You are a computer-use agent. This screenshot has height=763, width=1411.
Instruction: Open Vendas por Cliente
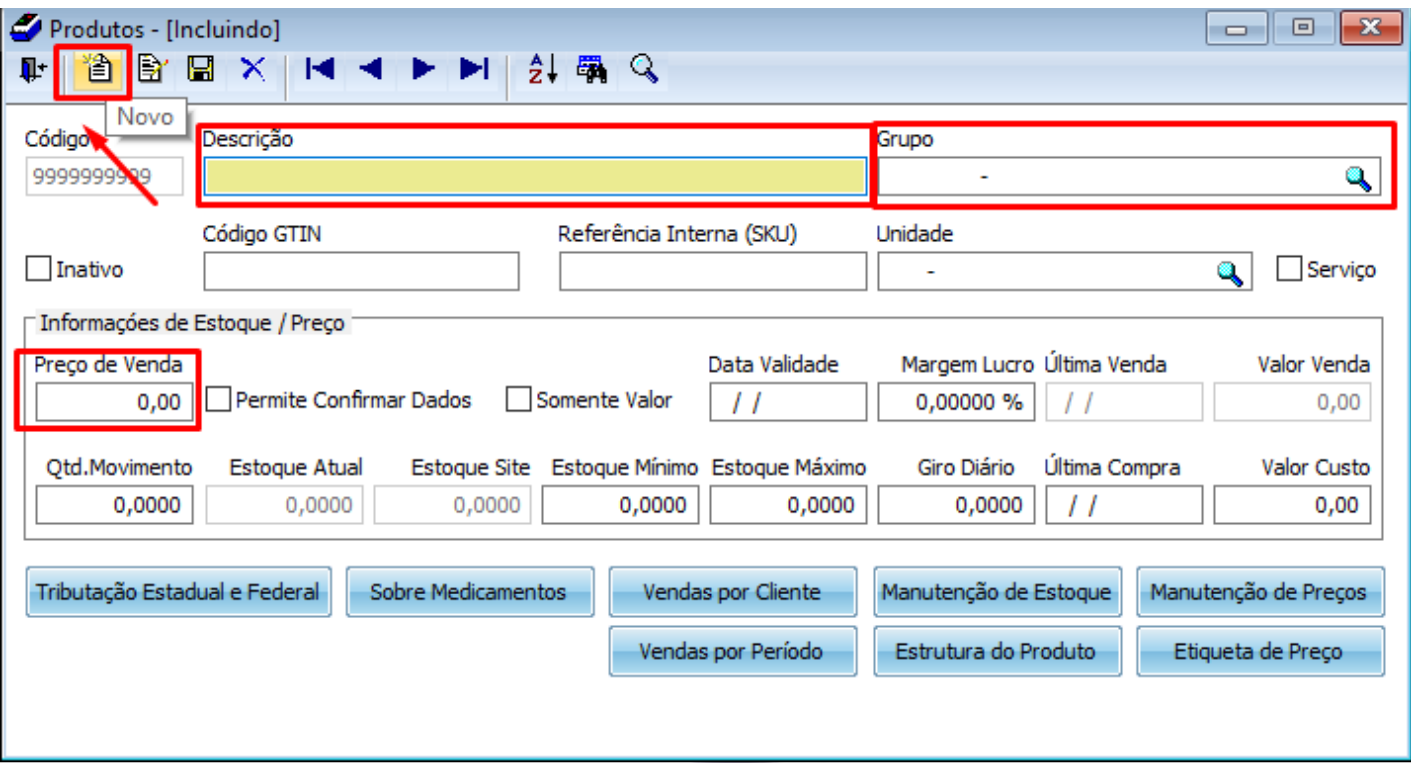pos(733,592)
